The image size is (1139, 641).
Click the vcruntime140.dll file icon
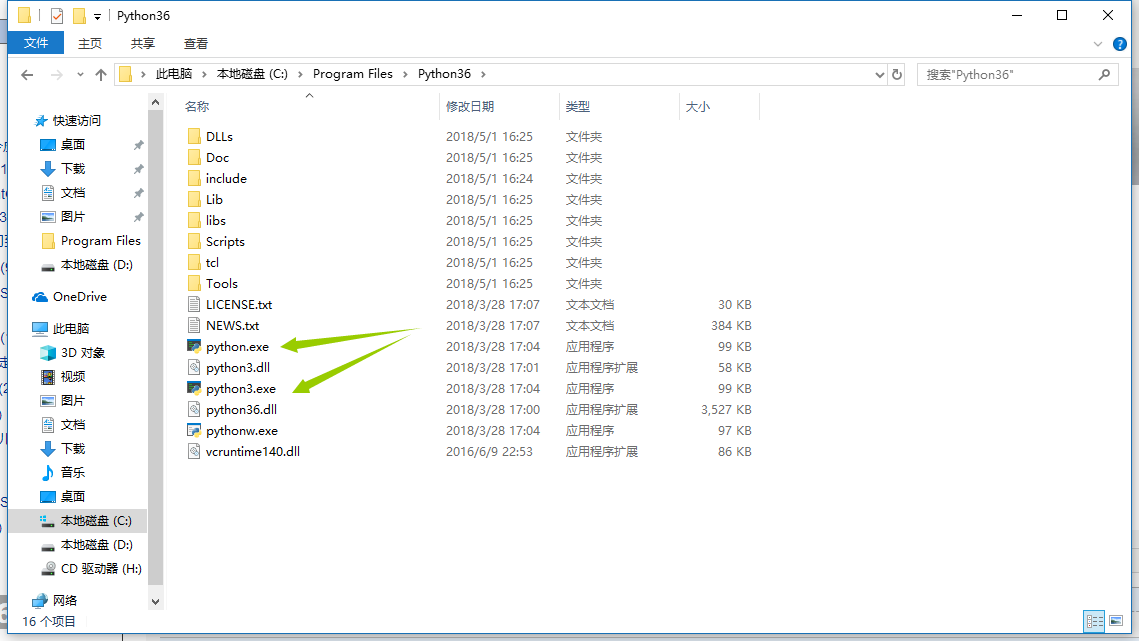coord(194,452)
